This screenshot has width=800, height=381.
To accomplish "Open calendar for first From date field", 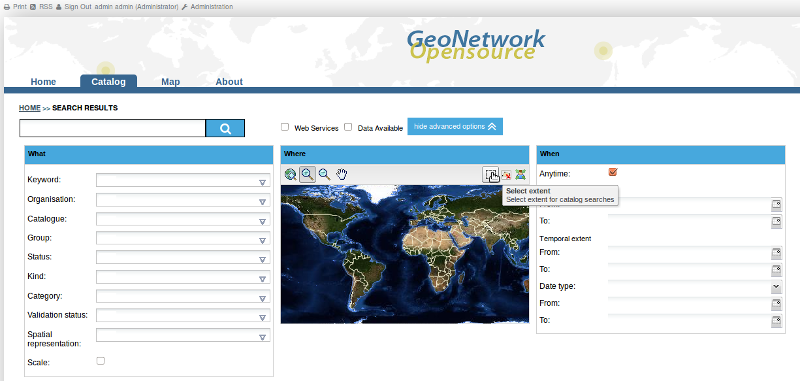I will tap(777, 205).
